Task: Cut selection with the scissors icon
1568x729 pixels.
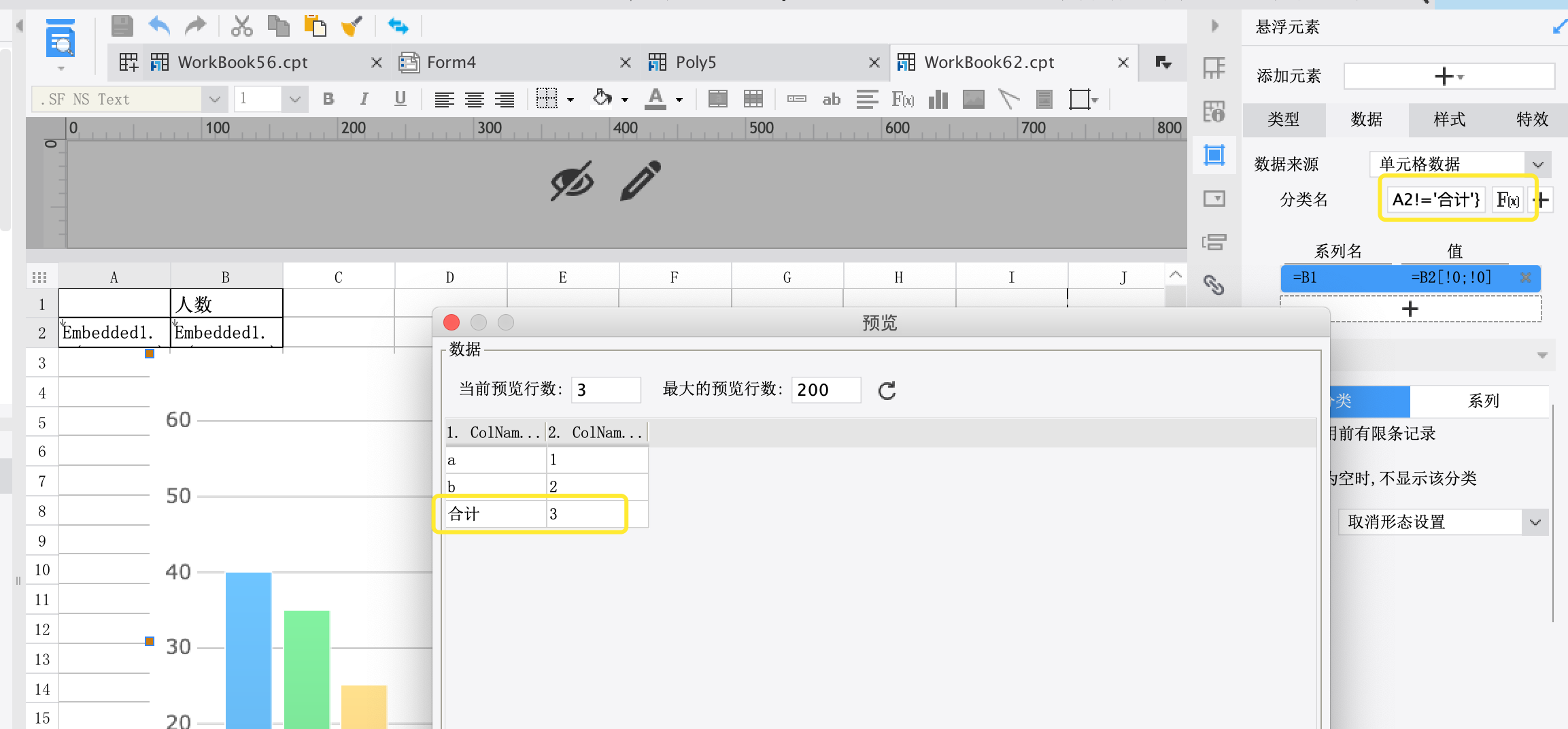Action: tap(241, 27)
